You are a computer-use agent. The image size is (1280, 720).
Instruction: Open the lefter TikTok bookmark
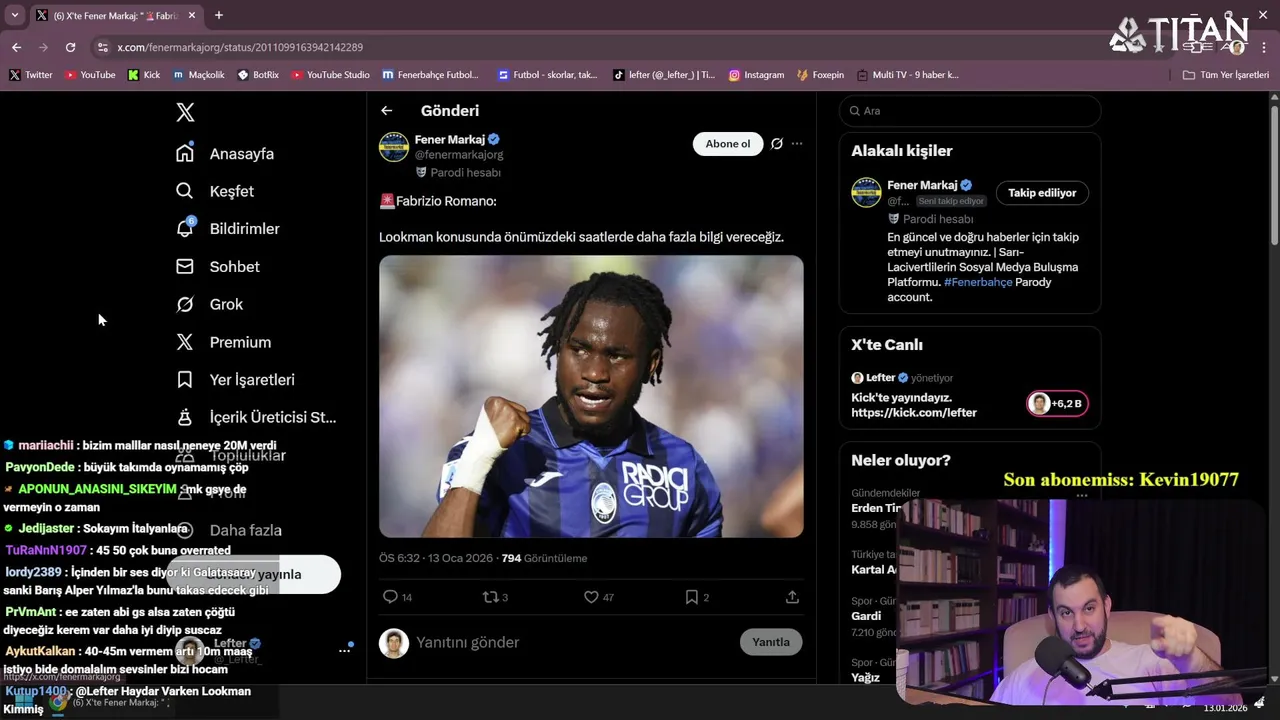(664, 75)
